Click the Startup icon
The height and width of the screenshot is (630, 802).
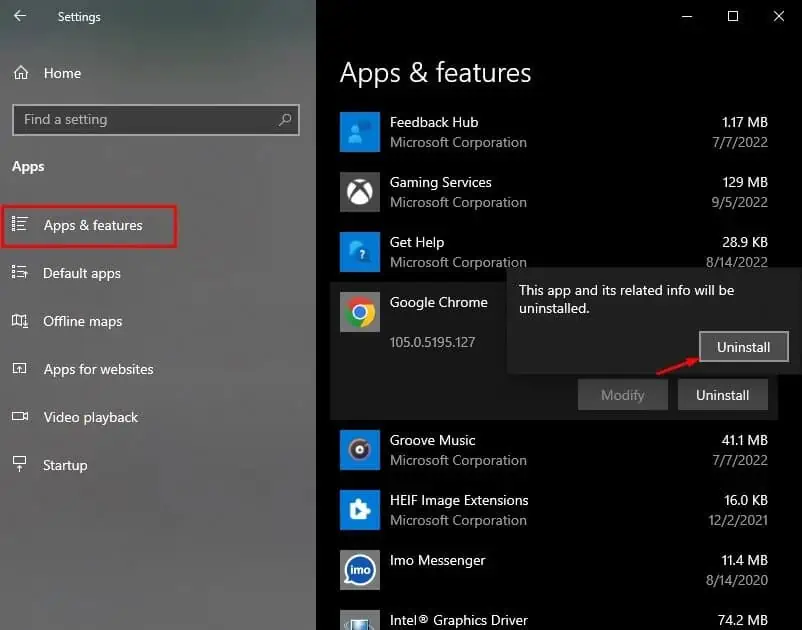(19, 463)
